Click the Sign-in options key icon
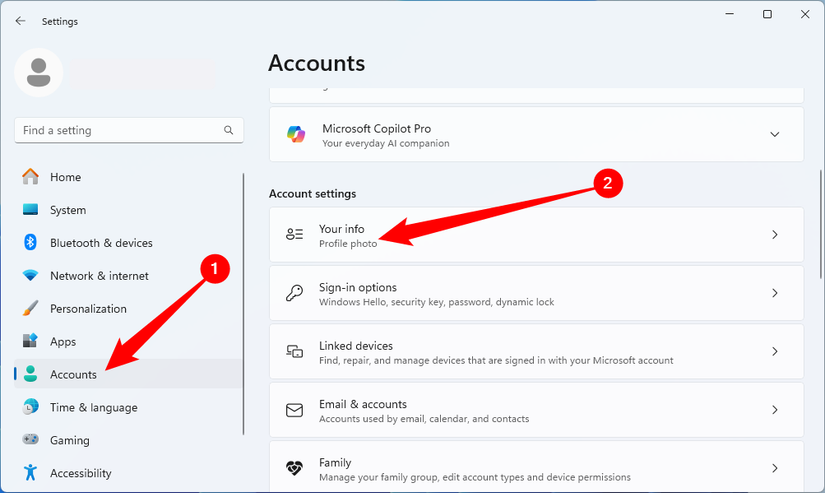Viewport: 825px width, 493px height. coord(294,293)
